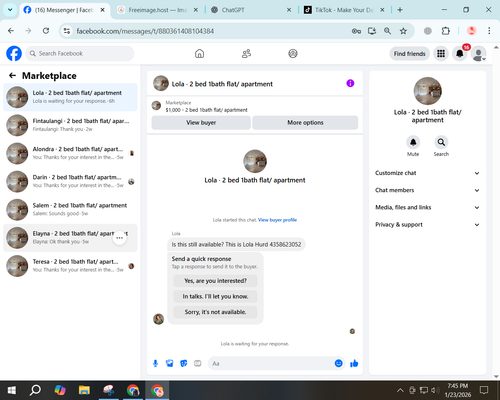Open the emoji picker in message box
This screenshot has width=500, height=400.
click(338, 363)
